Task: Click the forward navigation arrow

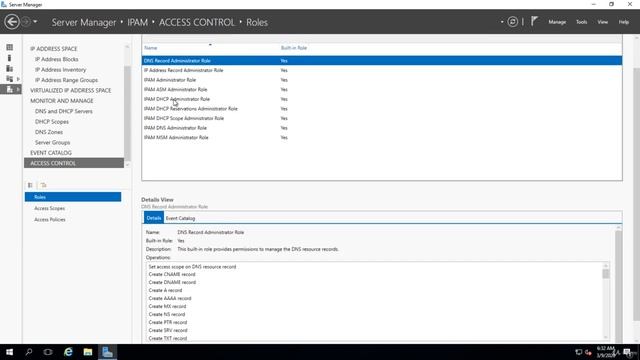Action: pyautogui.click(x=26, y=22)
